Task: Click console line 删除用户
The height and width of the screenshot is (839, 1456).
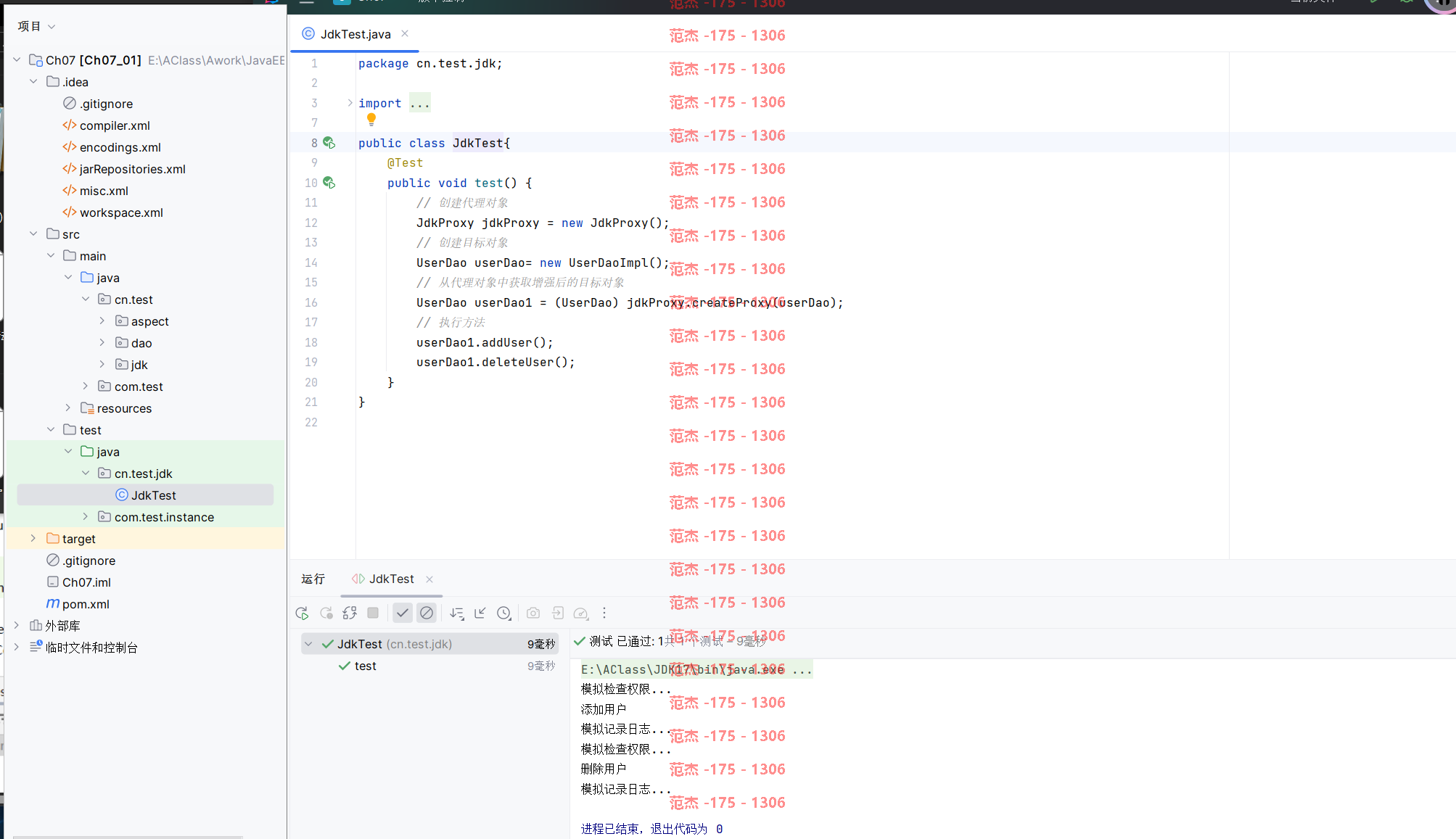Action: (604, 769)
